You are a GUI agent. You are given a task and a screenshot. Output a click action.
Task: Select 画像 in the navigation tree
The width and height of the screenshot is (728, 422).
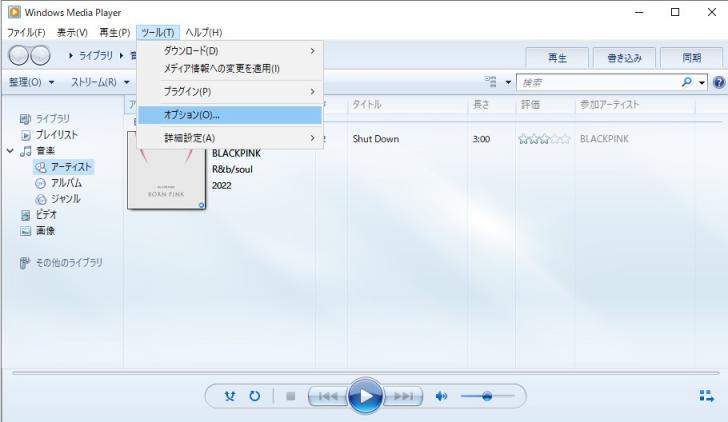click(38, 231)
